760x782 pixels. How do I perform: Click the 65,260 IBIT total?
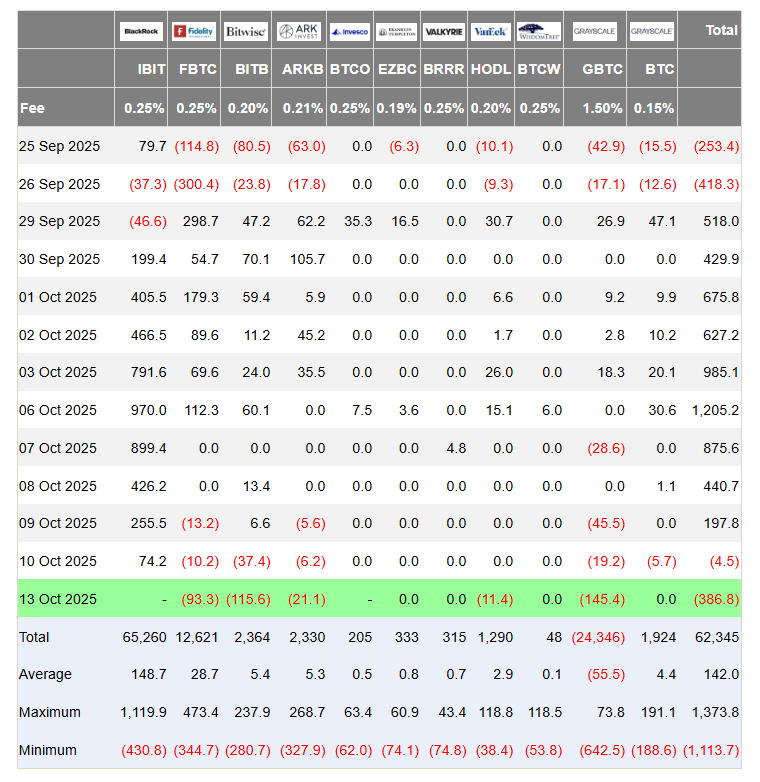click(x=145, y=637)
